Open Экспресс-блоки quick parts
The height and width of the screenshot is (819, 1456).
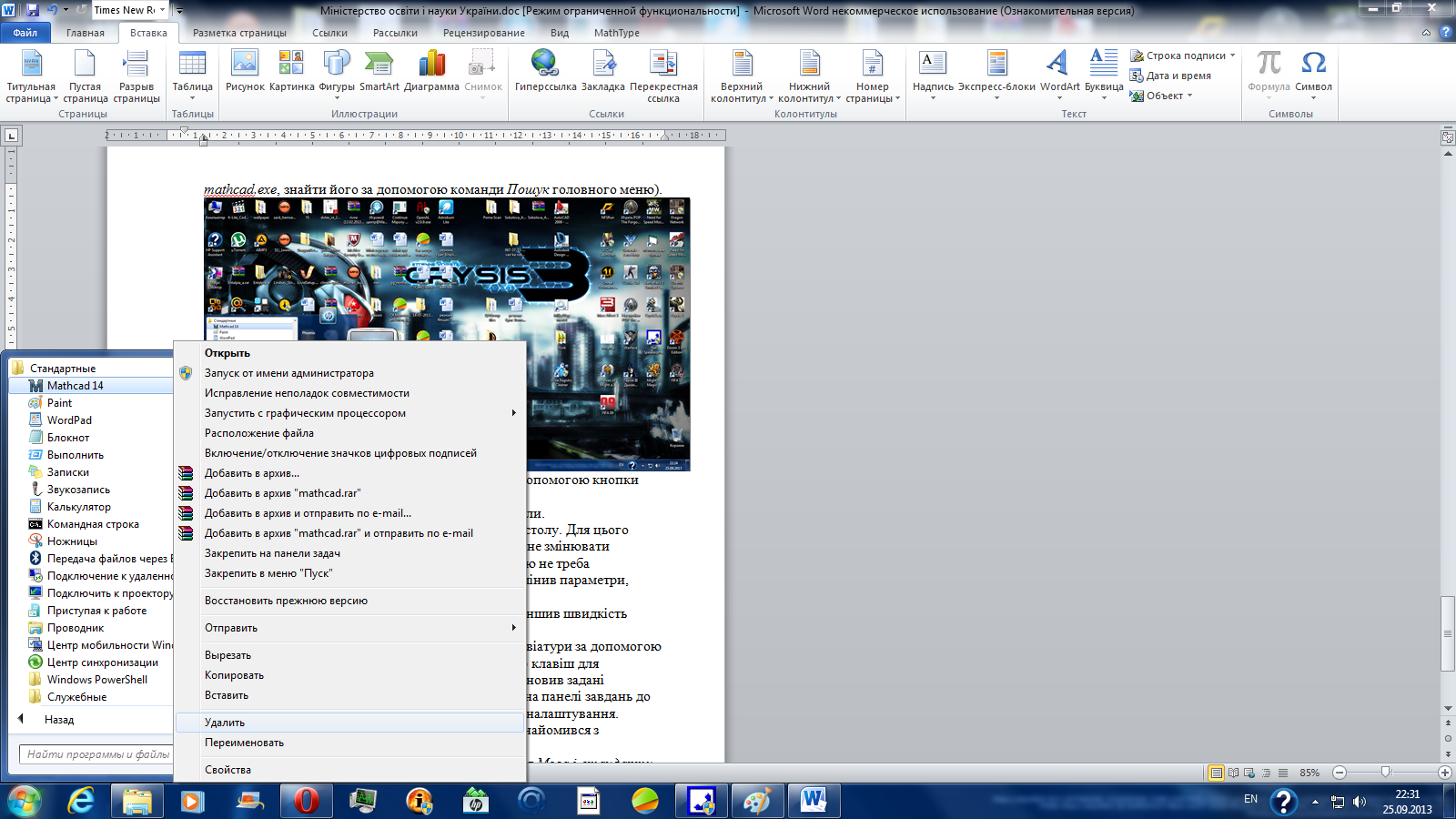[x=996, y=73]
